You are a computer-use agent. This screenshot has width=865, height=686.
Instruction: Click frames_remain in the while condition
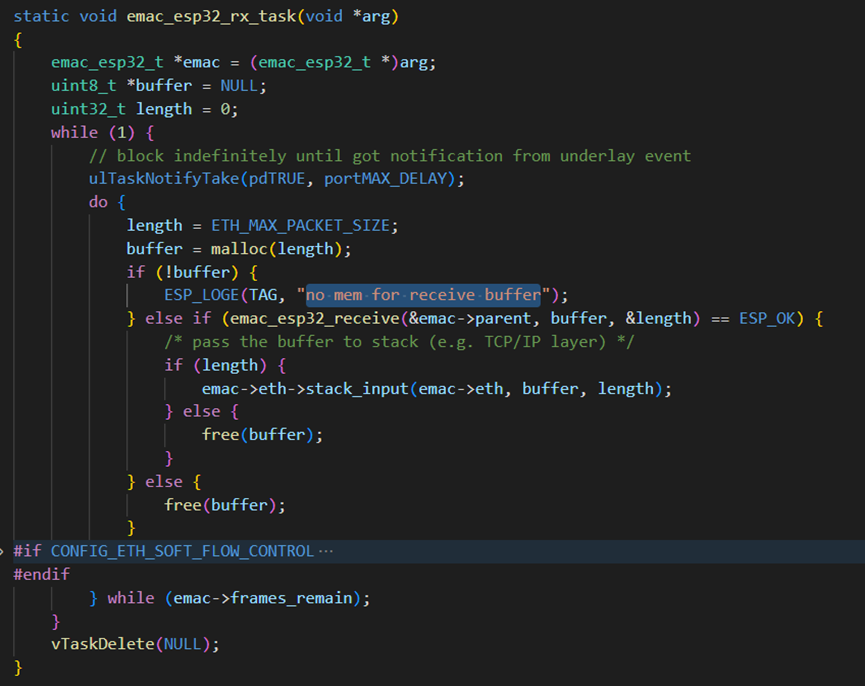point(291,598)
